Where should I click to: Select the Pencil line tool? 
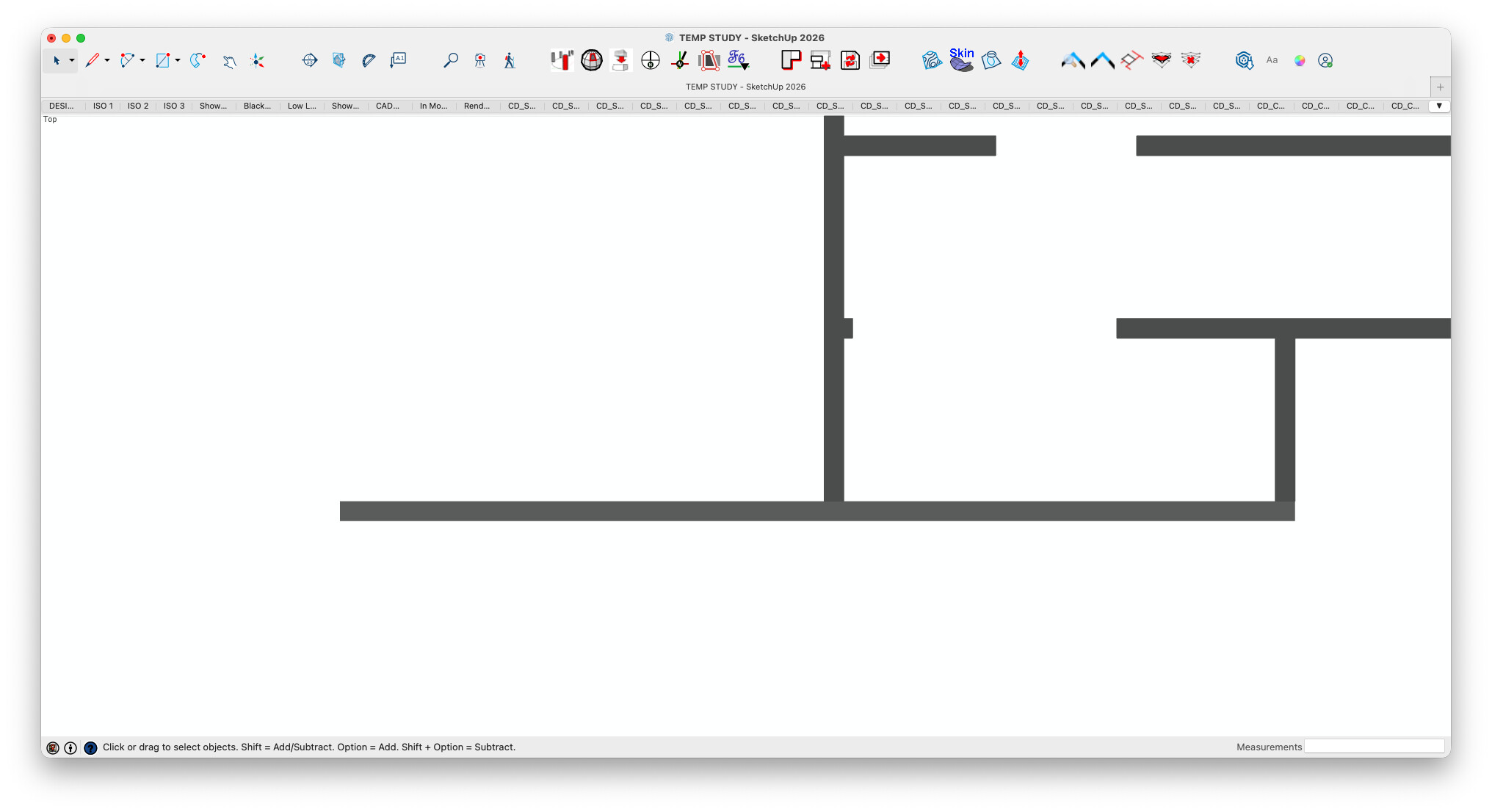point(92,61)
